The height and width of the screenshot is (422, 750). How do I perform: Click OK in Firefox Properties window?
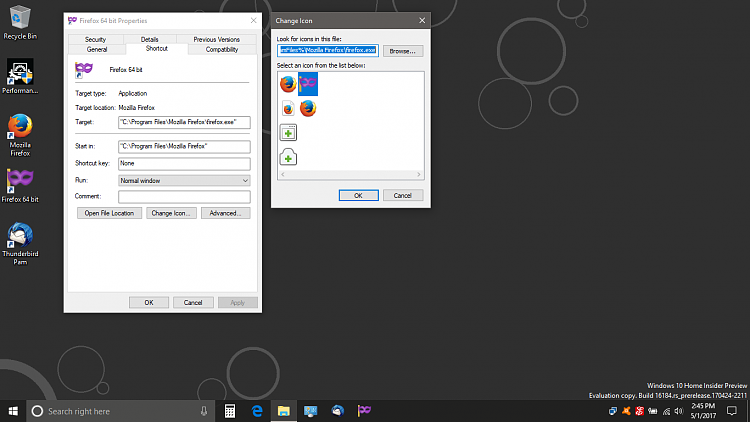coord(149,302)
